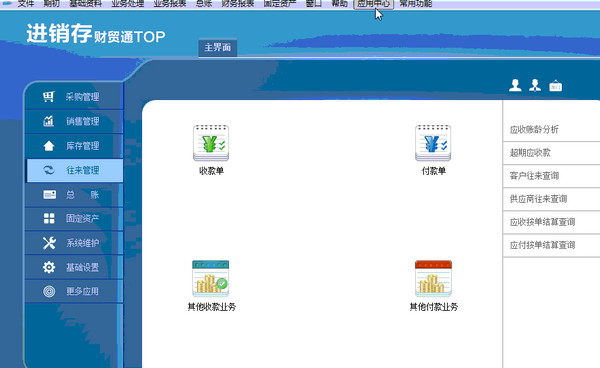
Task: Open the 财务报表 menu
Action: pos(238,3)
